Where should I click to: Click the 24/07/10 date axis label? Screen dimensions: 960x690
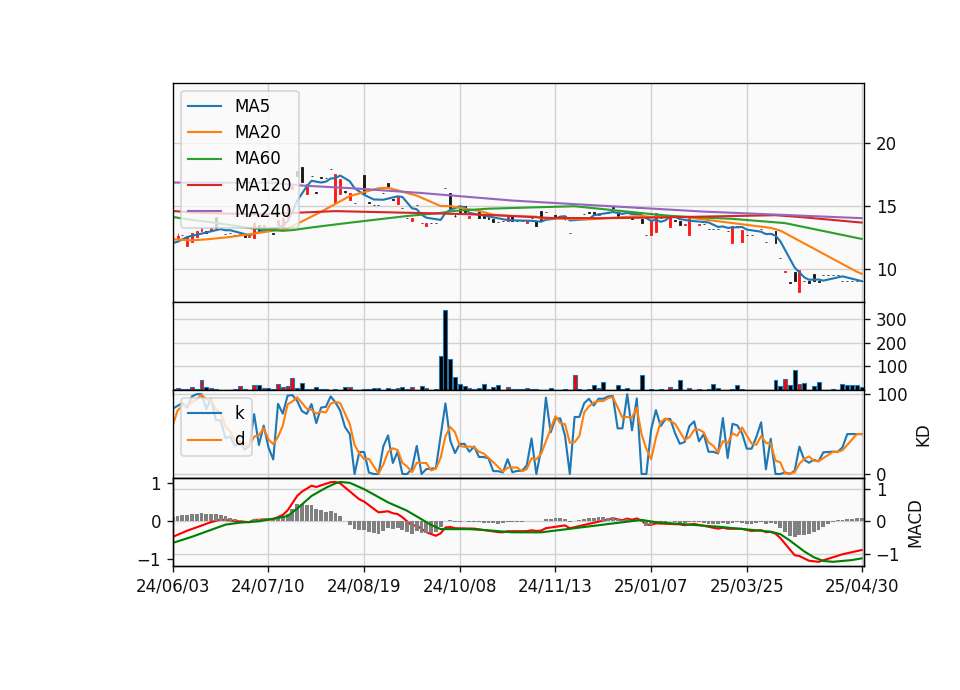268,587
